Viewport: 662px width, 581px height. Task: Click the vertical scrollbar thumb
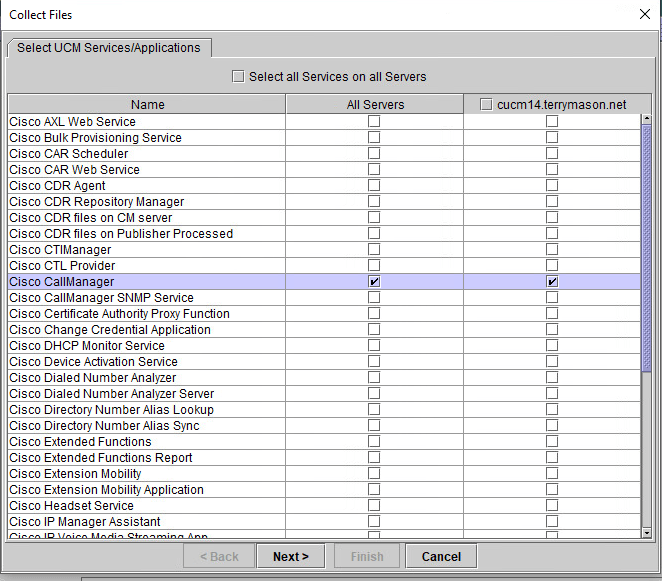(646, 248)
